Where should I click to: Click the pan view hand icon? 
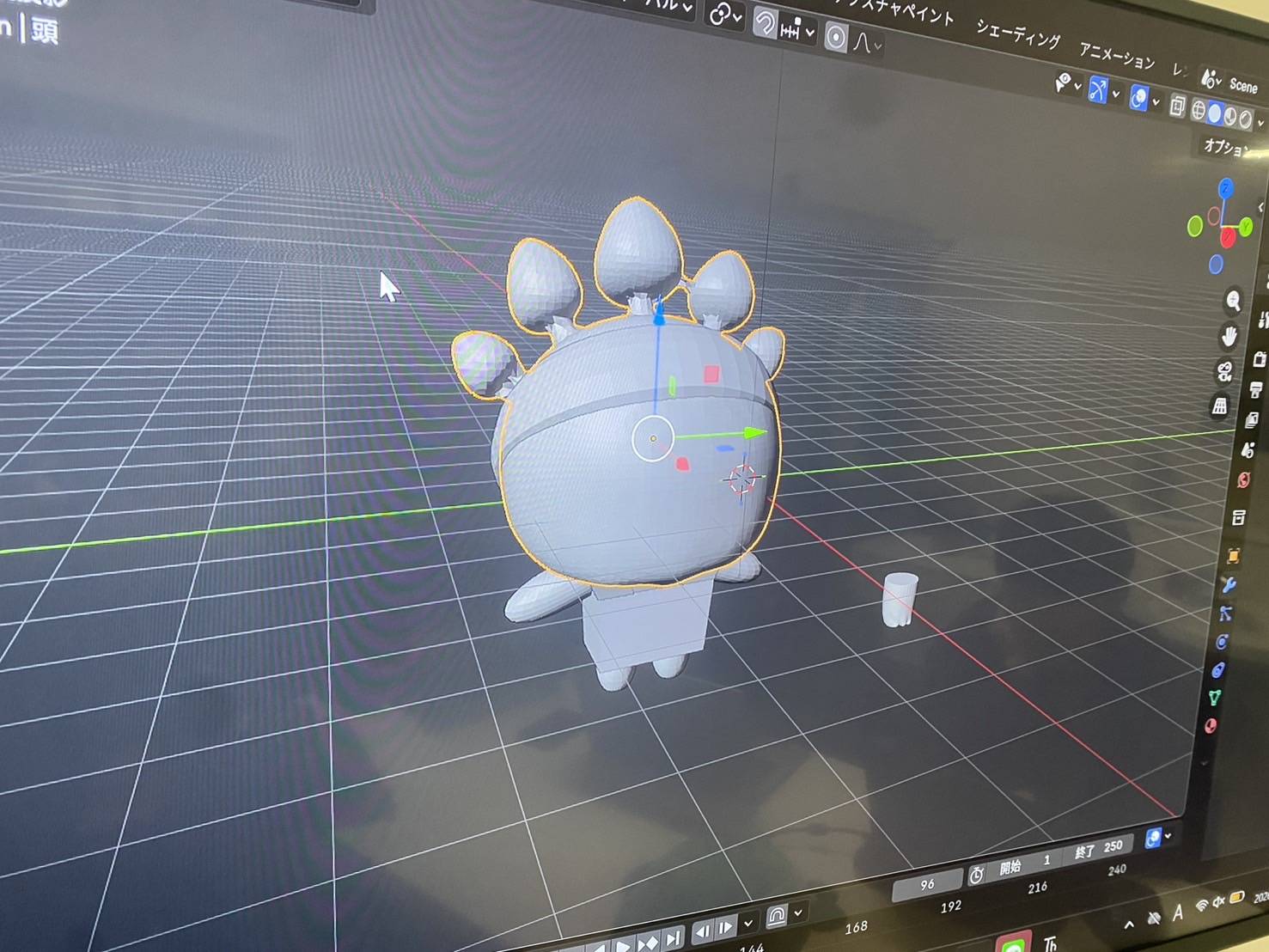click(1229, 337)
